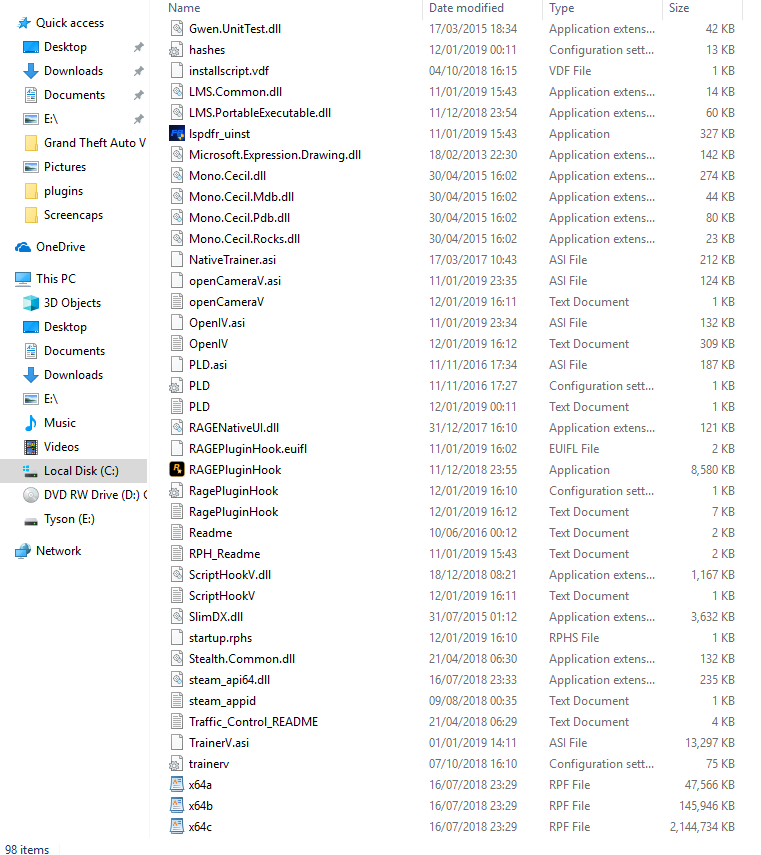Click the TrainerV.asi file icon
Viewport: 761px width, 855px height.
pos(177,742)
